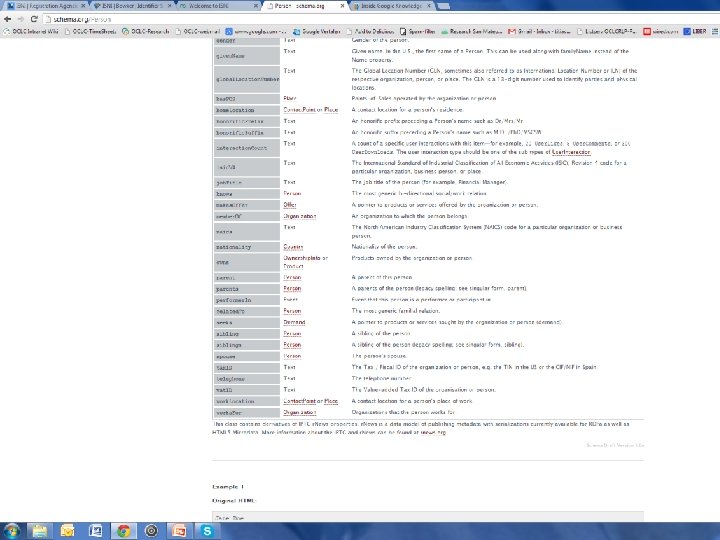Image resolution: width=720 pixels, height=540 pixels.
Task: Click the Place link in homeLocation row
Action: pos(331,110)
